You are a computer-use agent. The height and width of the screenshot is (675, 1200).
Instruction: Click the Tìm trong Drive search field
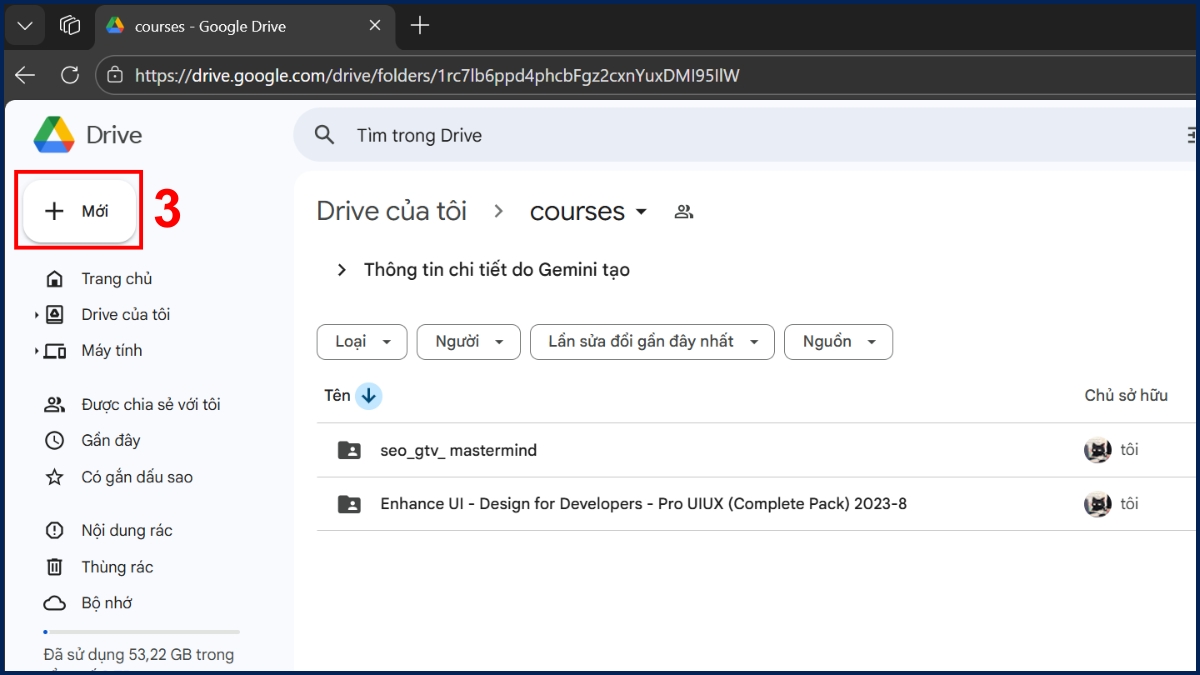(x=700, y=135)
